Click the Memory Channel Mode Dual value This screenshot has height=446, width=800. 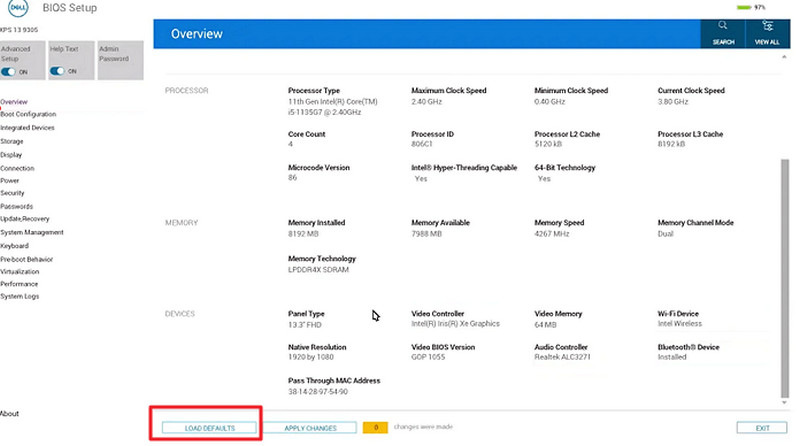click(665, 234)
